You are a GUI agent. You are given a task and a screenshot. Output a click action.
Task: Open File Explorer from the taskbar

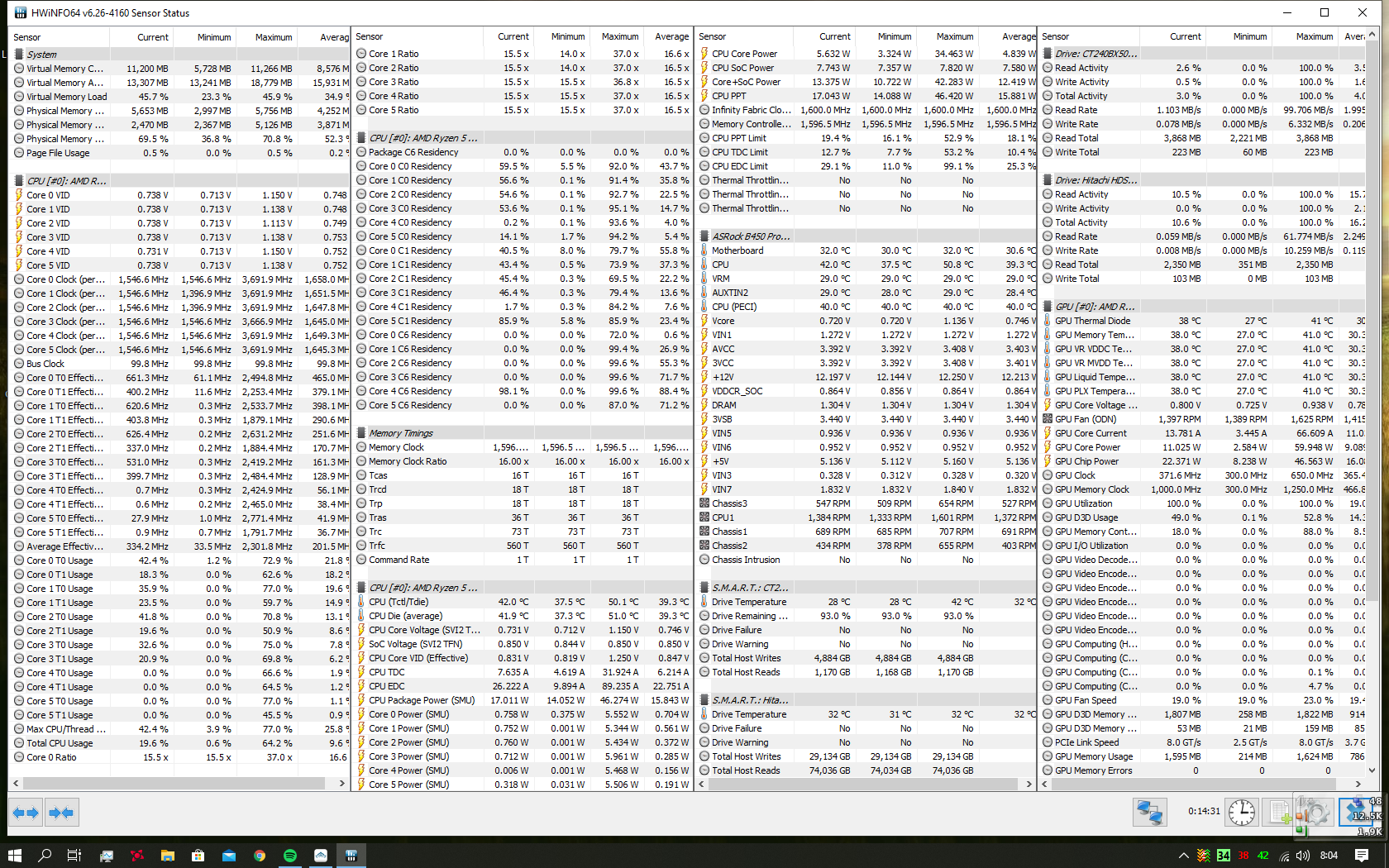coord(167,856)
